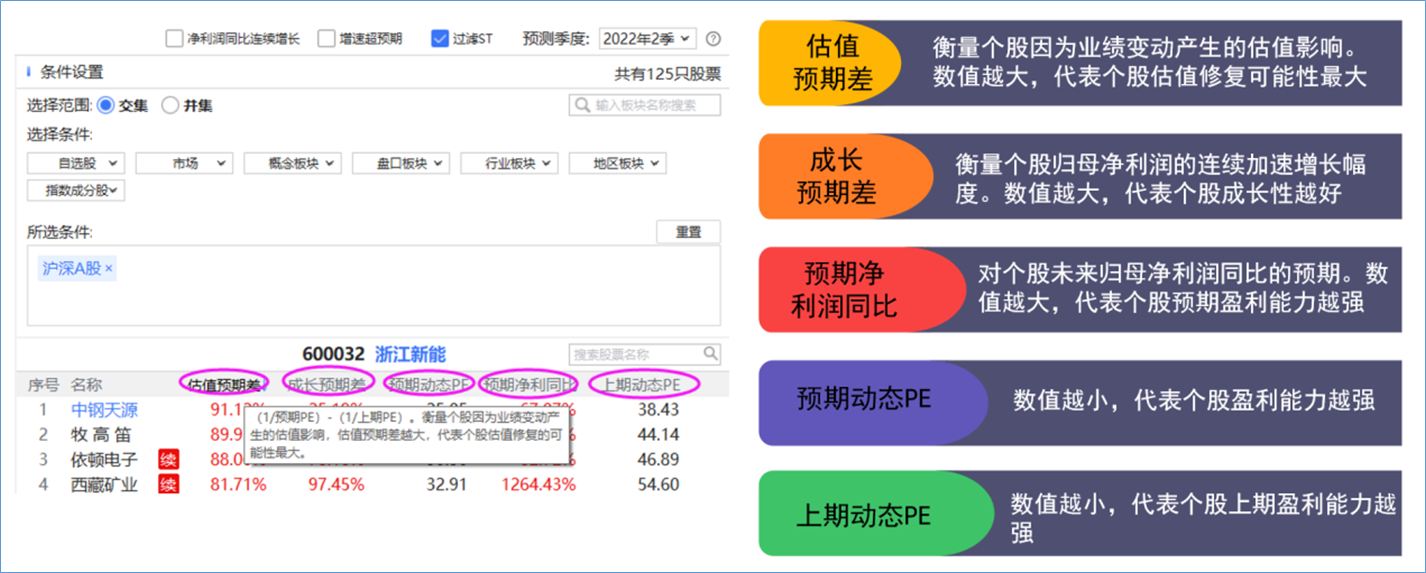The height and width of the screenshot is (573, 1426).
Task: Click the 32.91 value in 西藏矿业 row
Action: point(447,485)
